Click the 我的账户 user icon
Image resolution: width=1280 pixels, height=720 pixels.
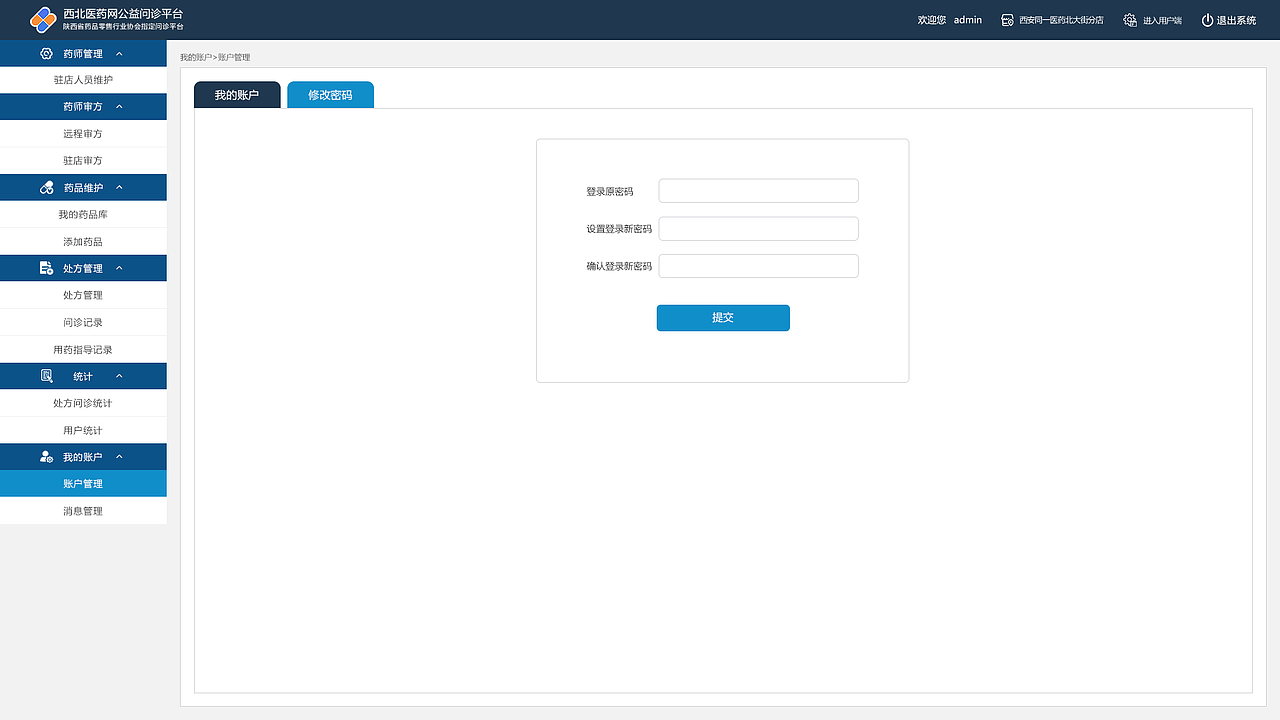[46, 457]
